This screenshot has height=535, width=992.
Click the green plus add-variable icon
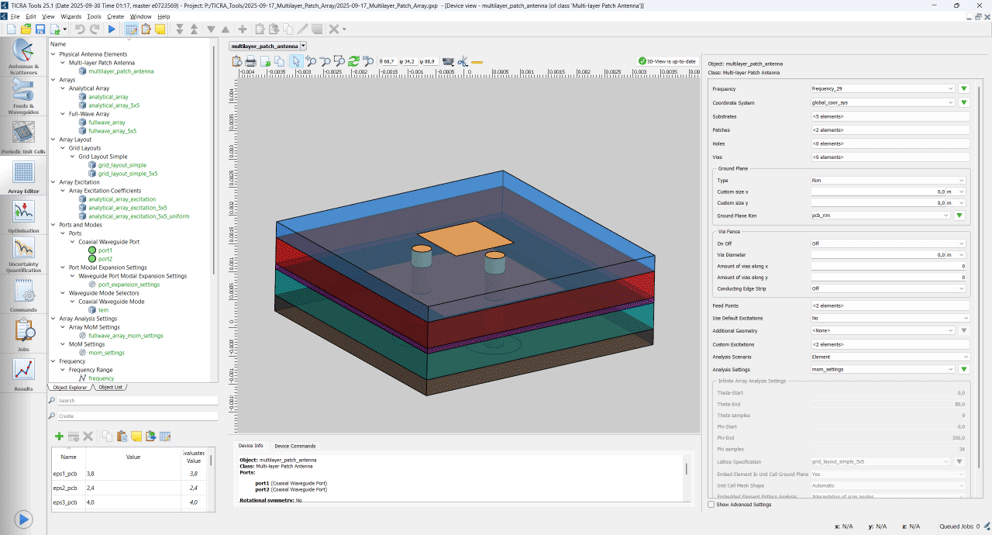tap(59, 436)
